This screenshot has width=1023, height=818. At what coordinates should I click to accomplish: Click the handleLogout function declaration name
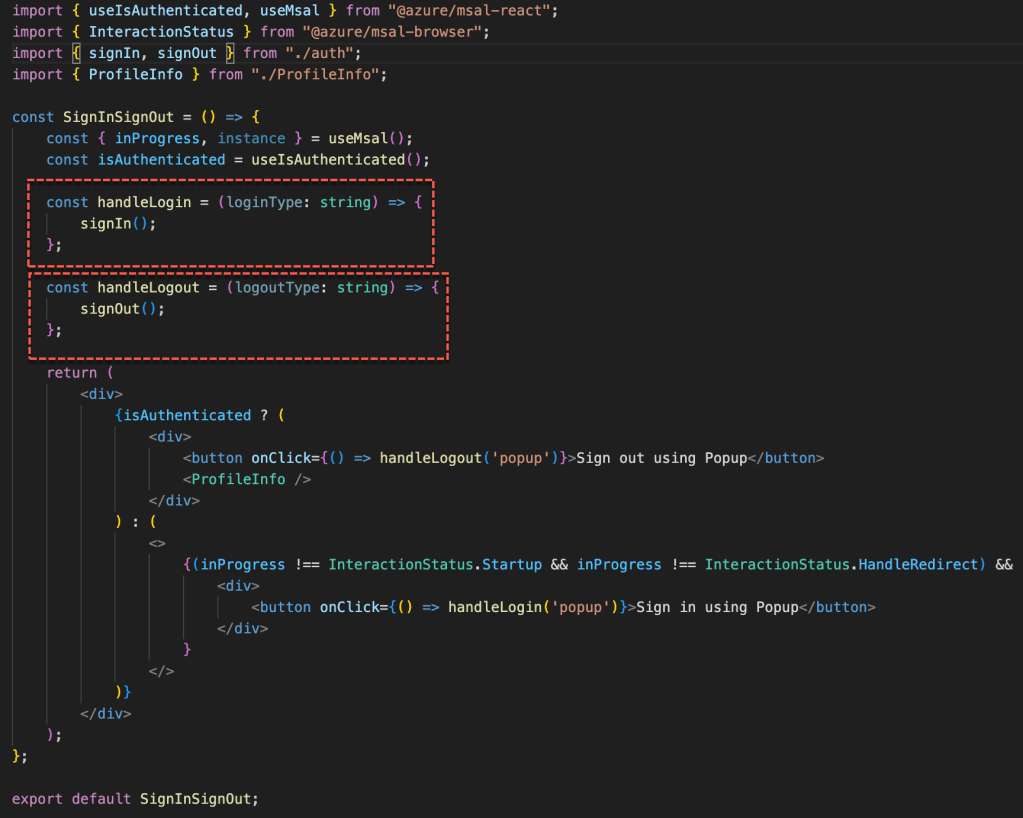click(147, 287)
